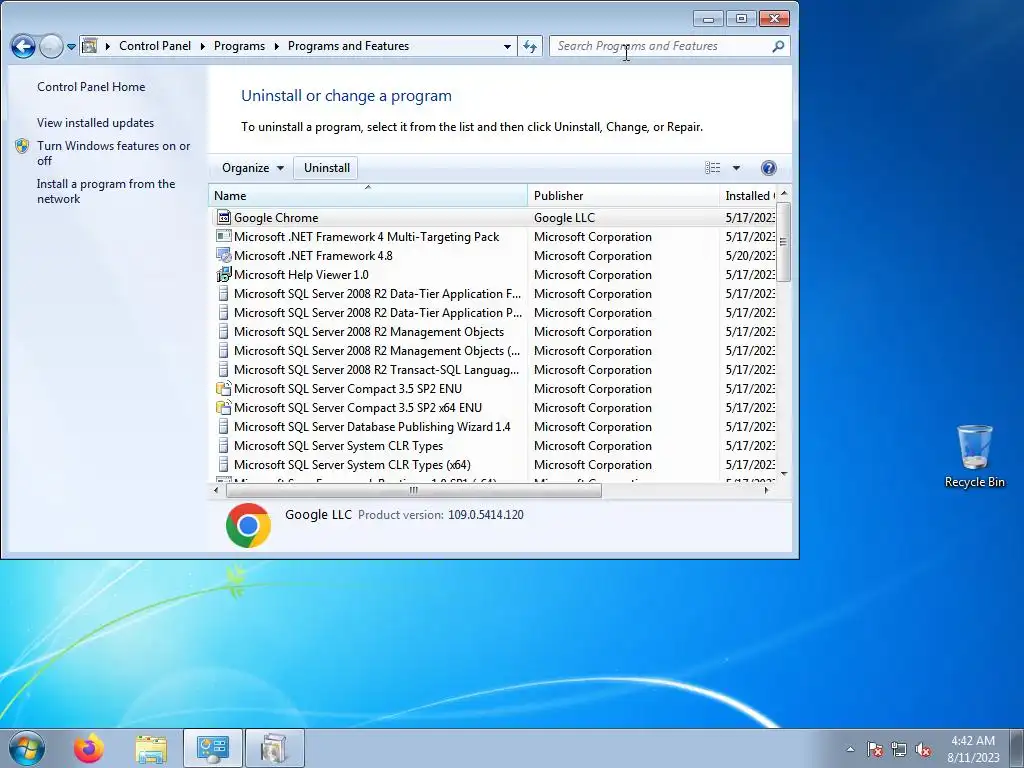Click Google LLC publisher cell

tap(564, 218)
